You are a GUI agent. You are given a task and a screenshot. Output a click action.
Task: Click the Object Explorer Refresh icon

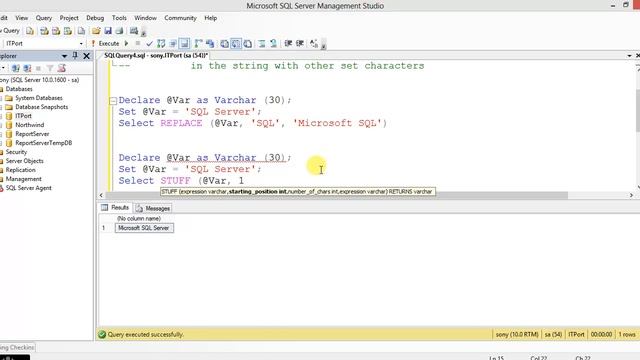click(x=62, y=68)
